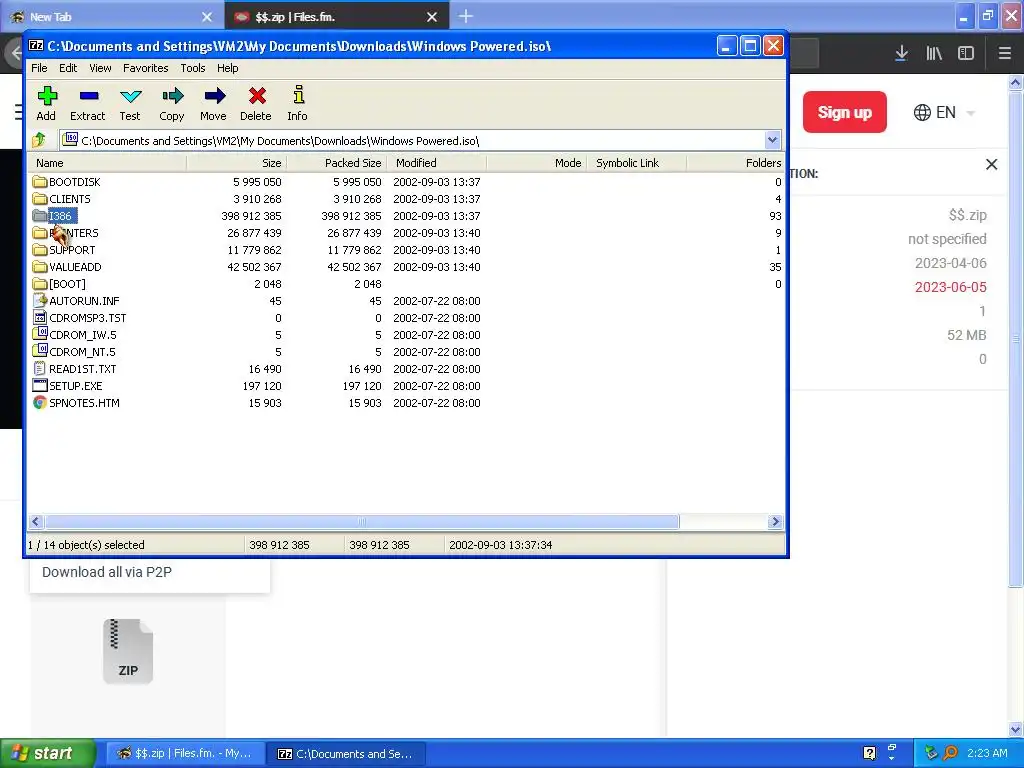
Task: Open the Edit menu
Action: 68,68
